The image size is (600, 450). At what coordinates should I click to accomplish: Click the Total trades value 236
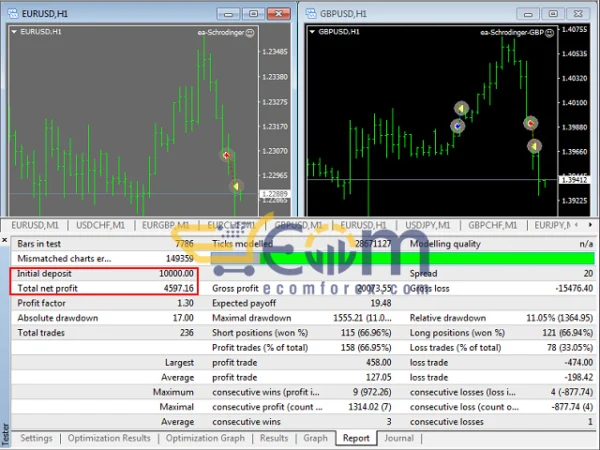[187, 333]
